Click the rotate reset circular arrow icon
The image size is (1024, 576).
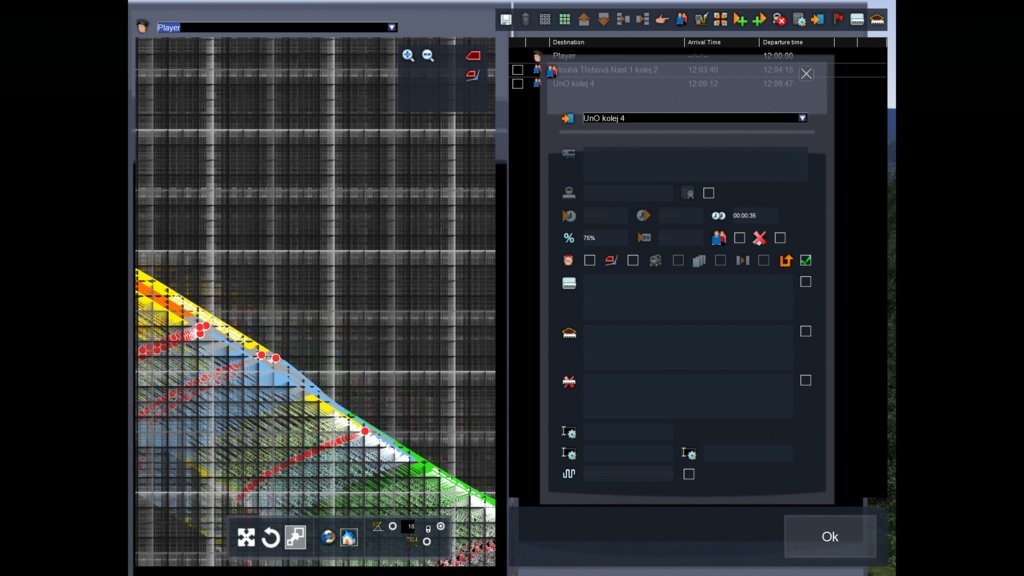click(270, 537)
